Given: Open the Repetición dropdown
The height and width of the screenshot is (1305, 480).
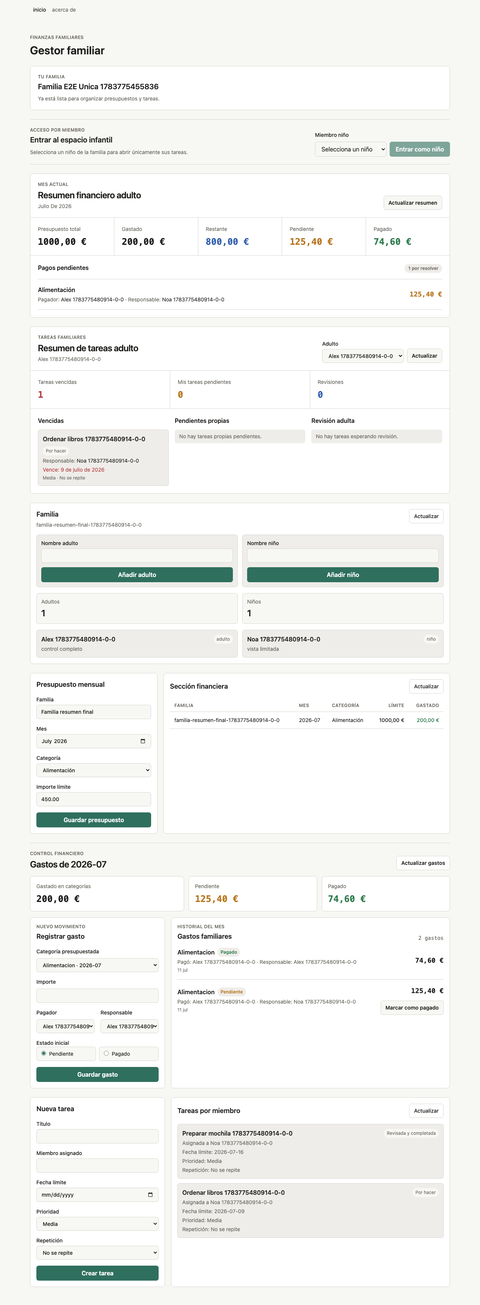Looking at the screenshot, I should [97, 1252].
